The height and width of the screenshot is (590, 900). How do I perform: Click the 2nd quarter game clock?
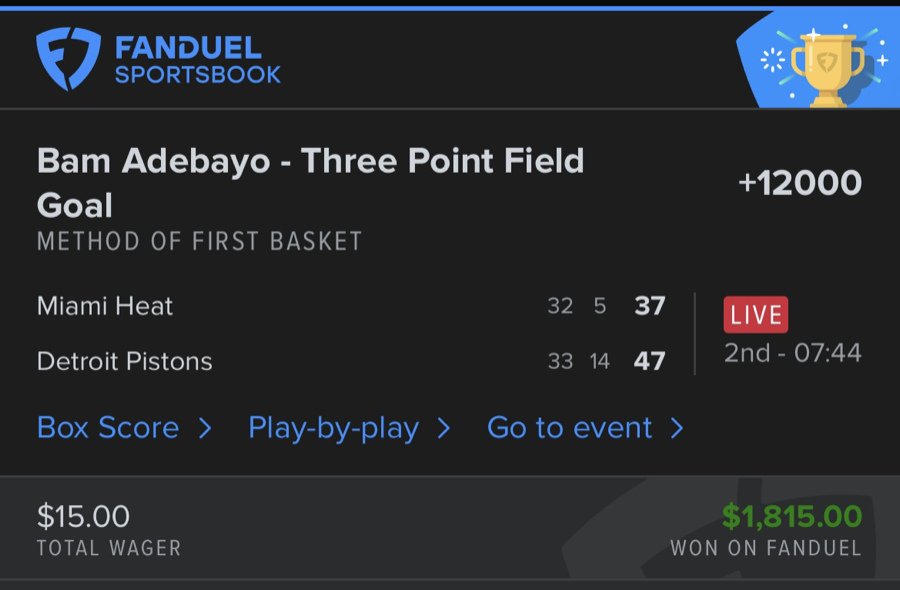(x=792, y=353)
